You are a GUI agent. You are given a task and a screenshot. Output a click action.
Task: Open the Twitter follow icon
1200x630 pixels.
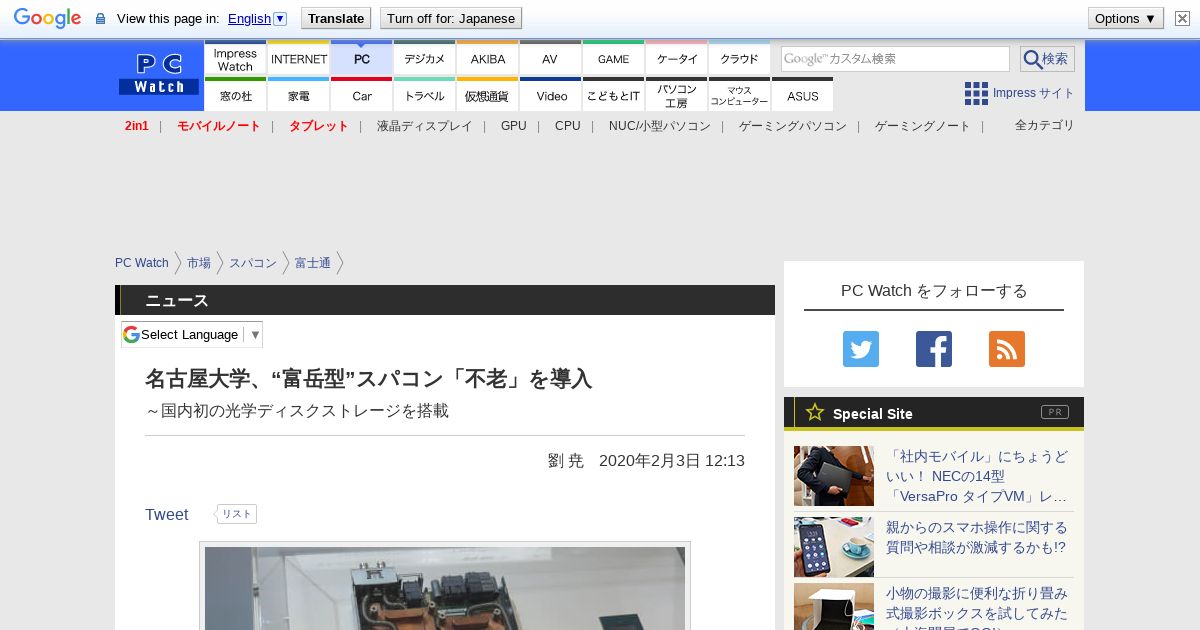(861, 349)
